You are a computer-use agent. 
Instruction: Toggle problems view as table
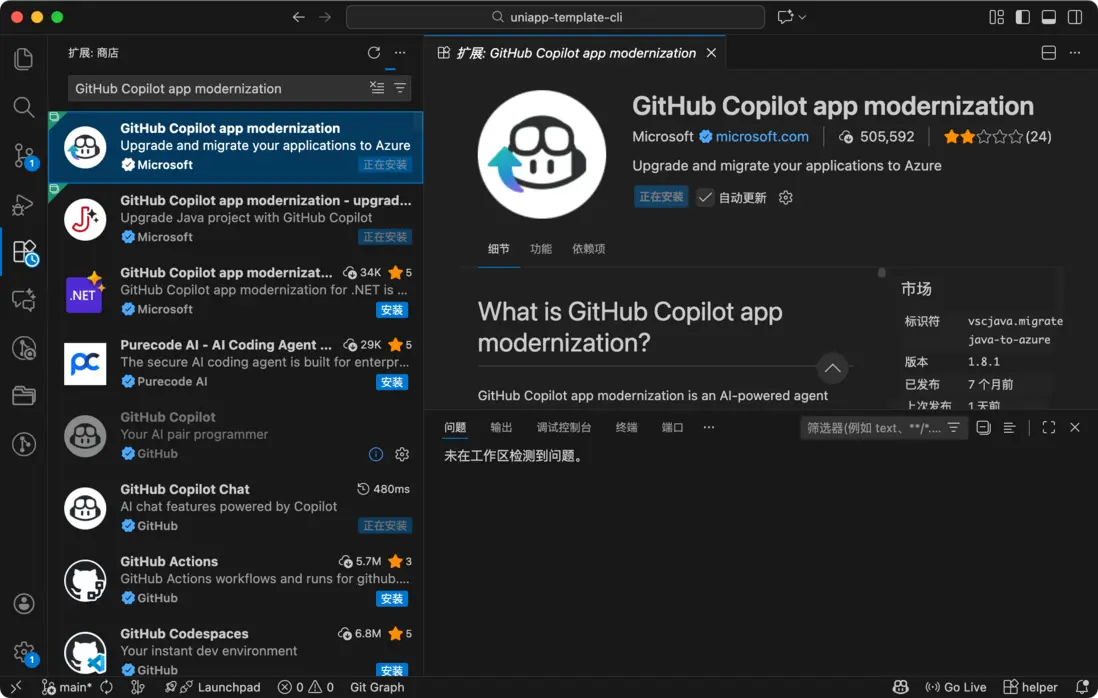click(x=1009, y=428)
